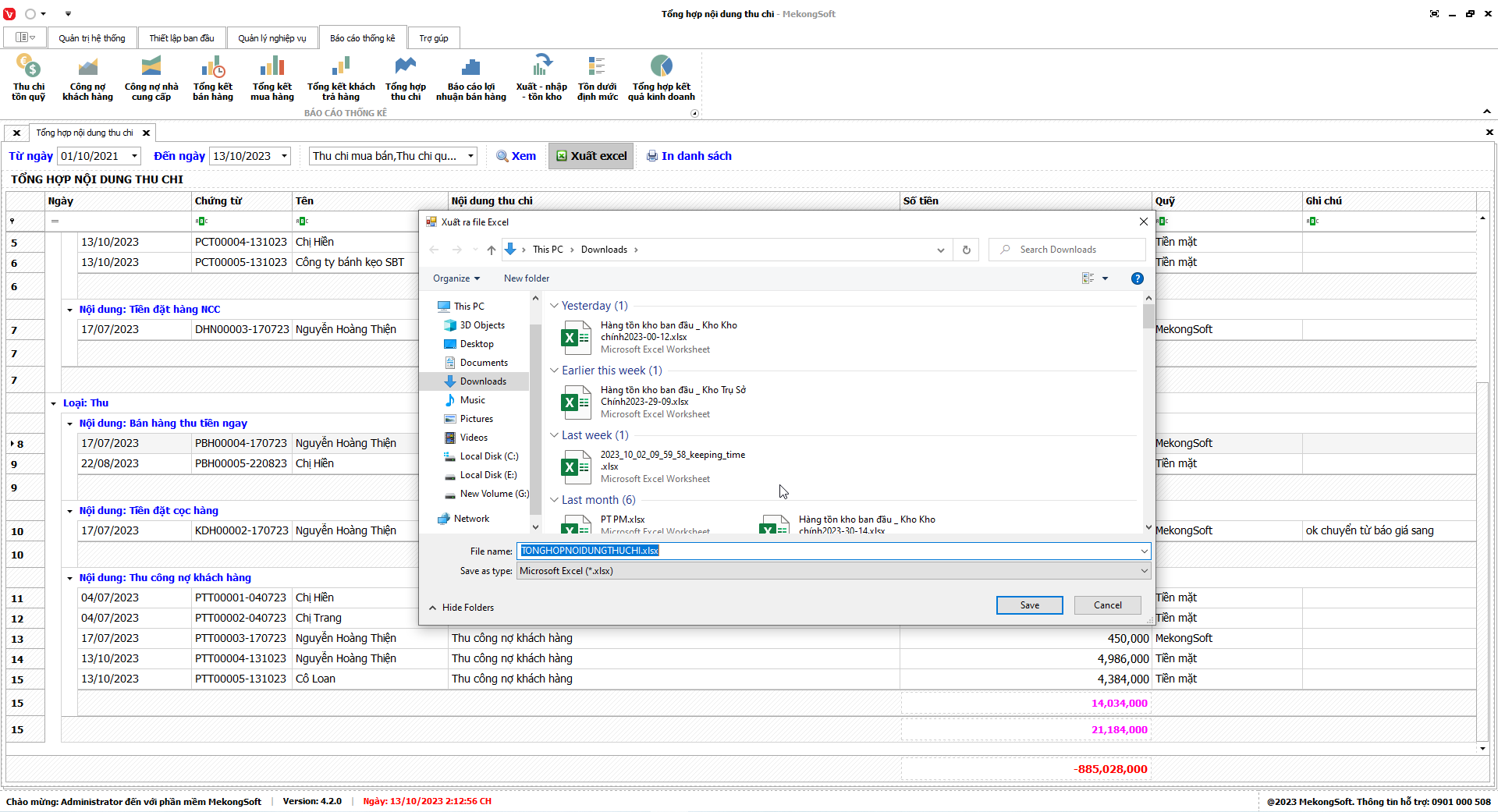
Task: Go up one folder level
Action: click(x=491, y=250)
